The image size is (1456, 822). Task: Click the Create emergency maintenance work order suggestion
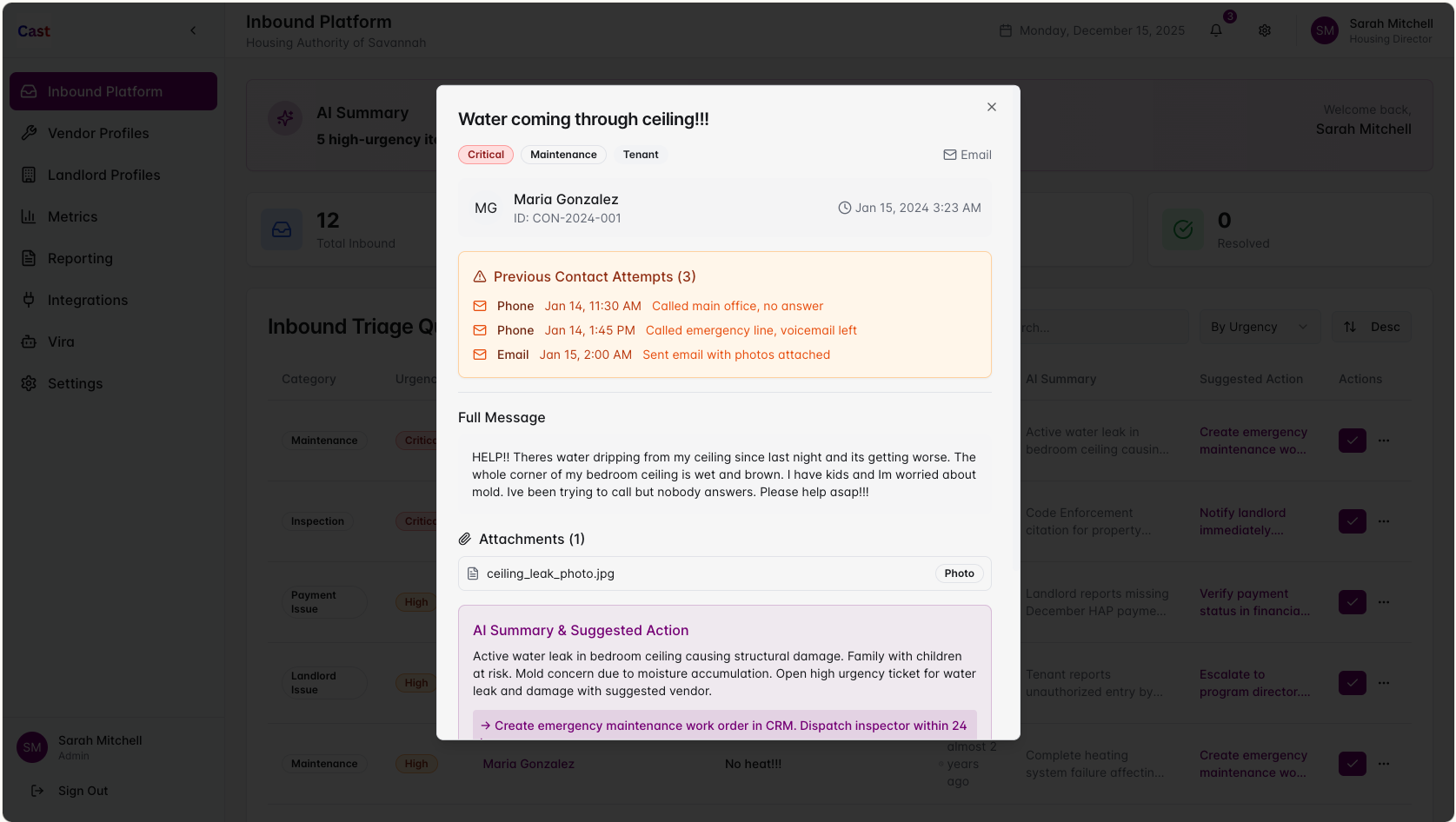pyautogui.click(x=725, y=726)
